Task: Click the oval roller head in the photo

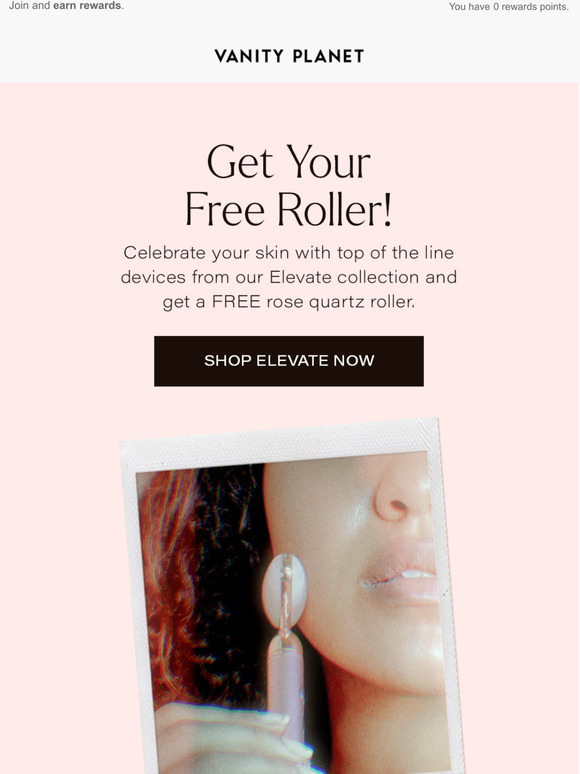Action: pos(284,591)
